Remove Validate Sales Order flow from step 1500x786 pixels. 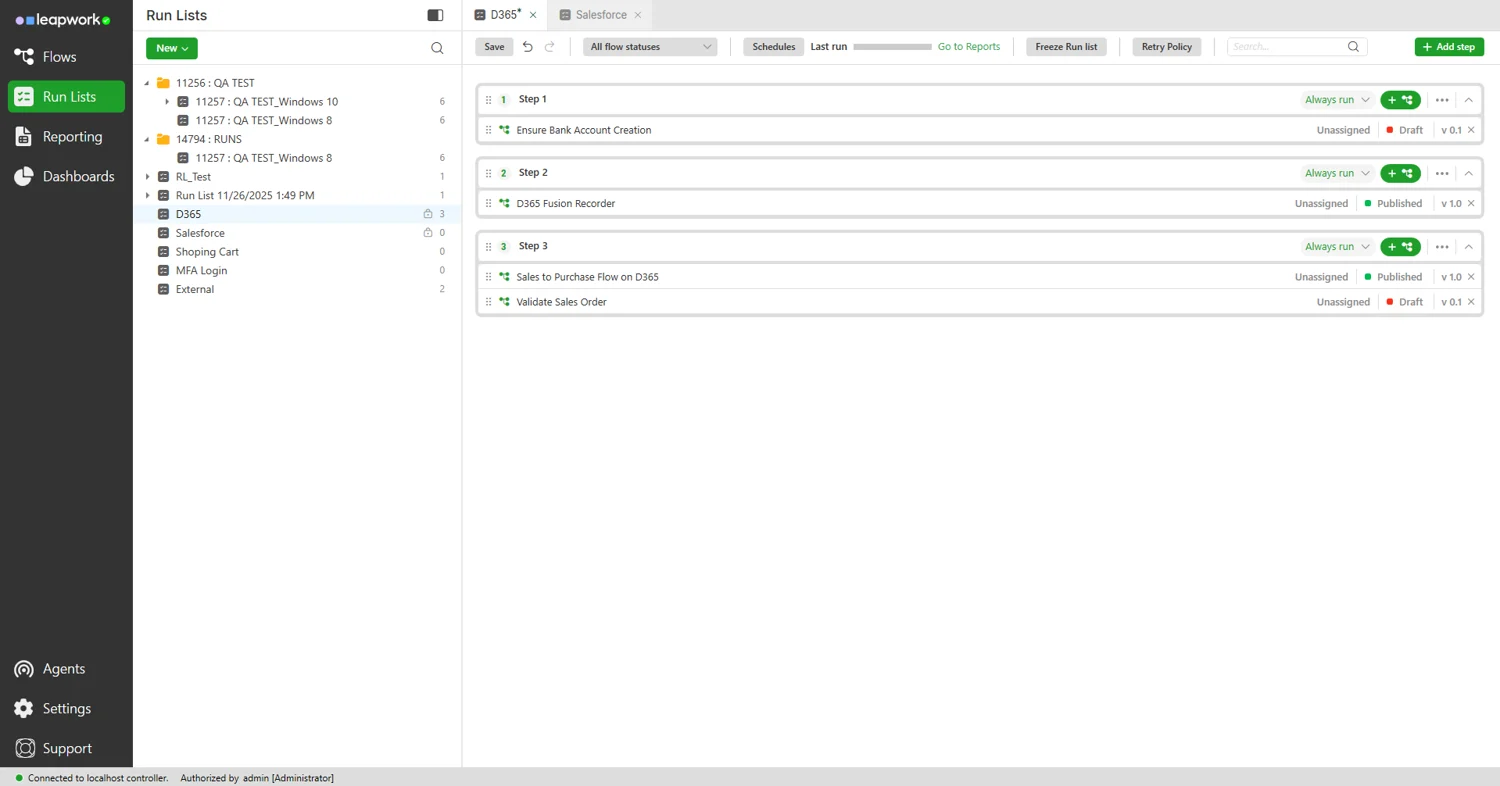pyautogui.click(x=1471, y=302)
